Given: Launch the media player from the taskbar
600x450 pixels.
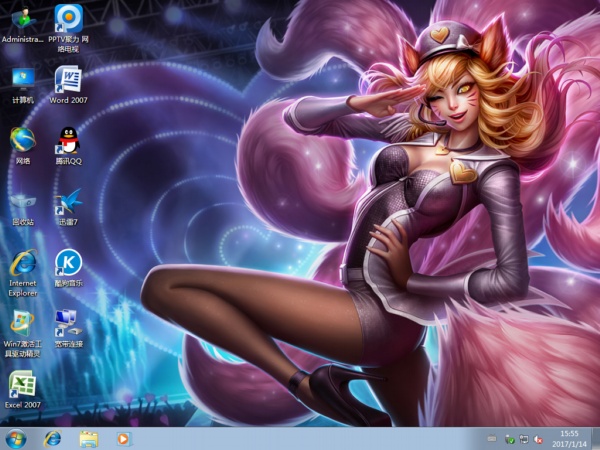Looking at the screenshot, I should [123, 439].
